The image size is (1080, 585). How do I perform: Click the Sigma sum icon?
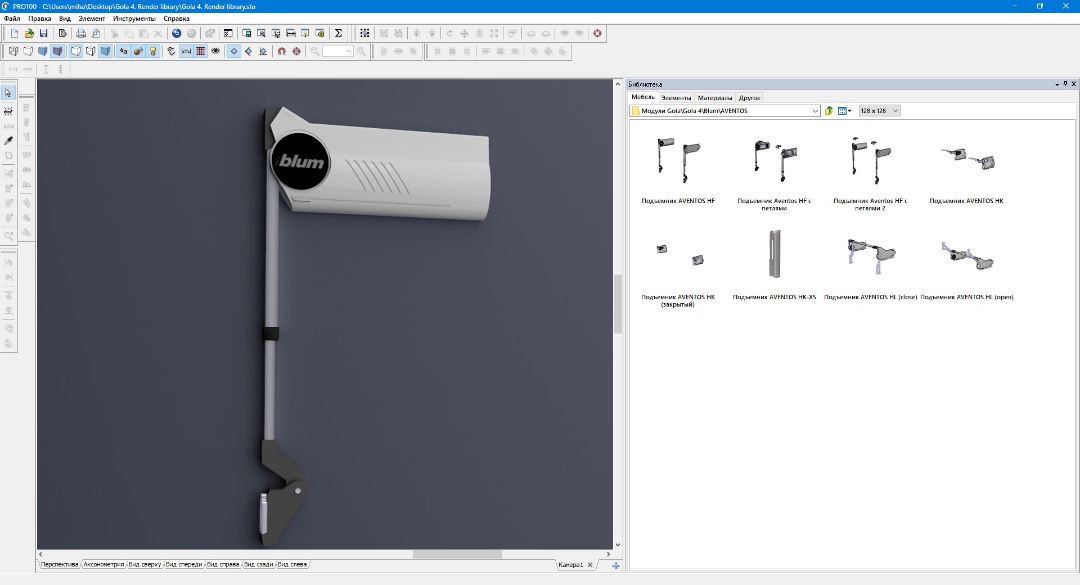pyautogui.click(x=338, y=33)
